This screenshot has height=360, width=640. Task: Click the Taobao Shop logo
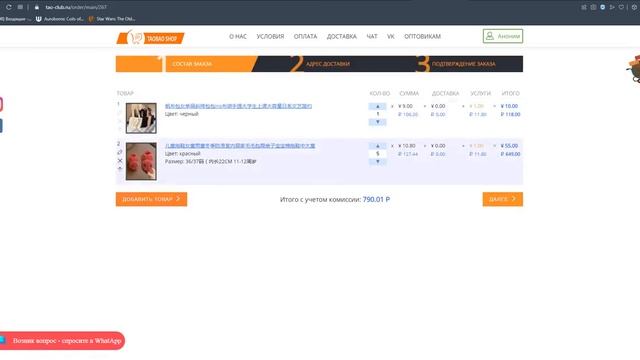coord(150,38)
